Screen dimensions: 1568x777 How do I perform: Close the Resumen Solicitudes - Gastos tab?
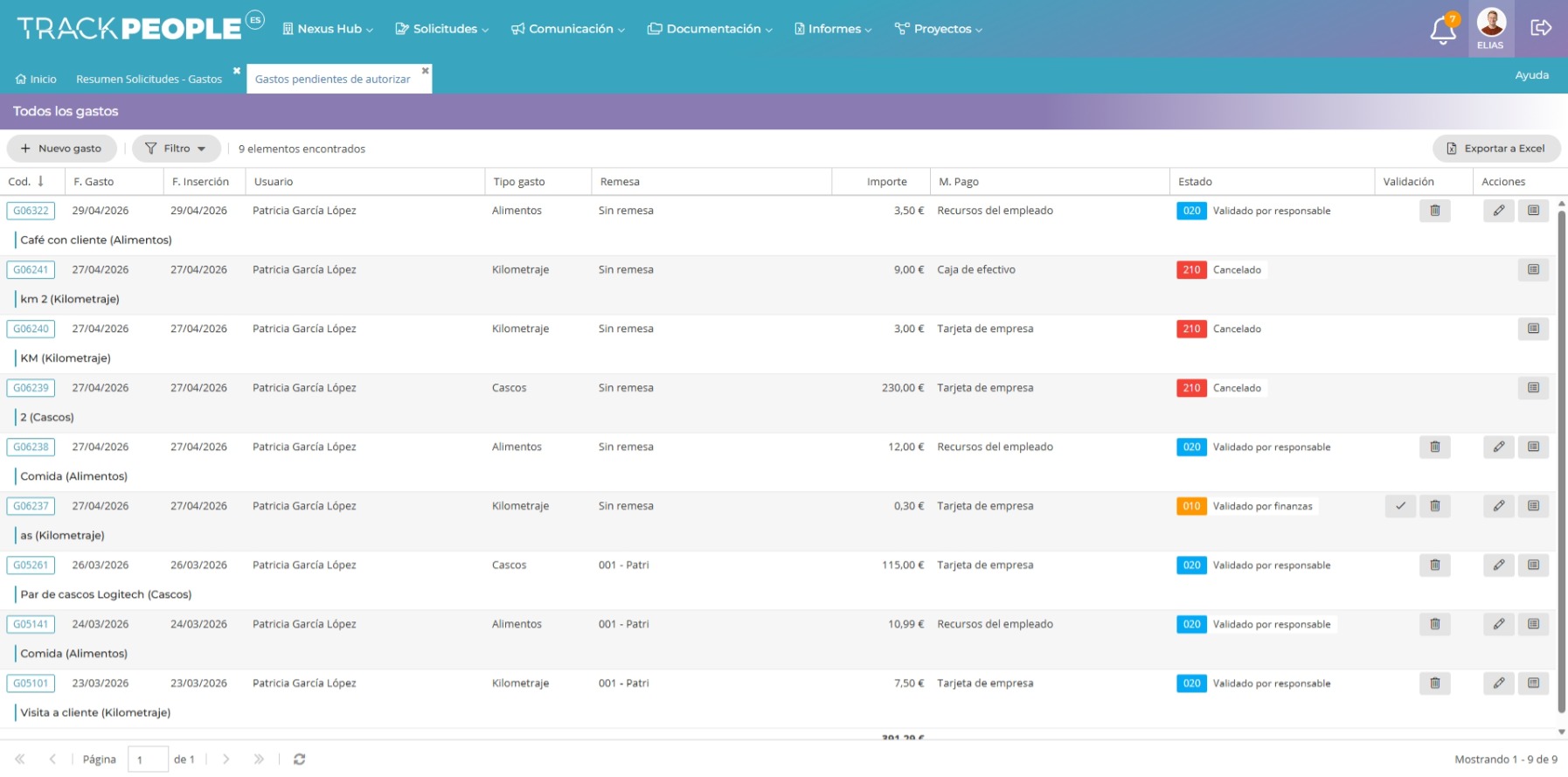point(236,71)
